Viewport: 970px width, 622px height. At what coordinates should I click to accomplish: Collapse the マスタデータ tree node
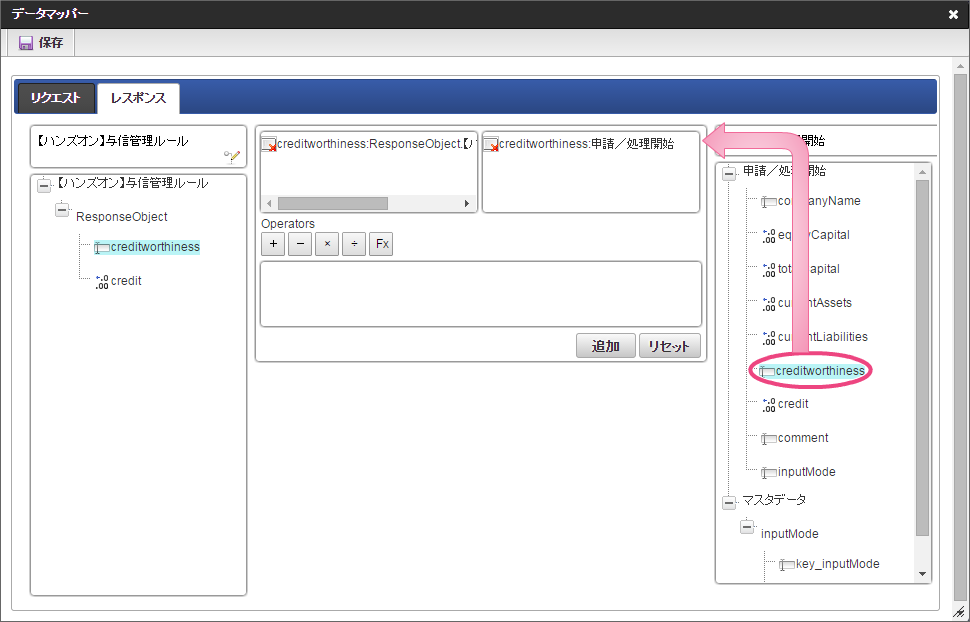point(728,500)
